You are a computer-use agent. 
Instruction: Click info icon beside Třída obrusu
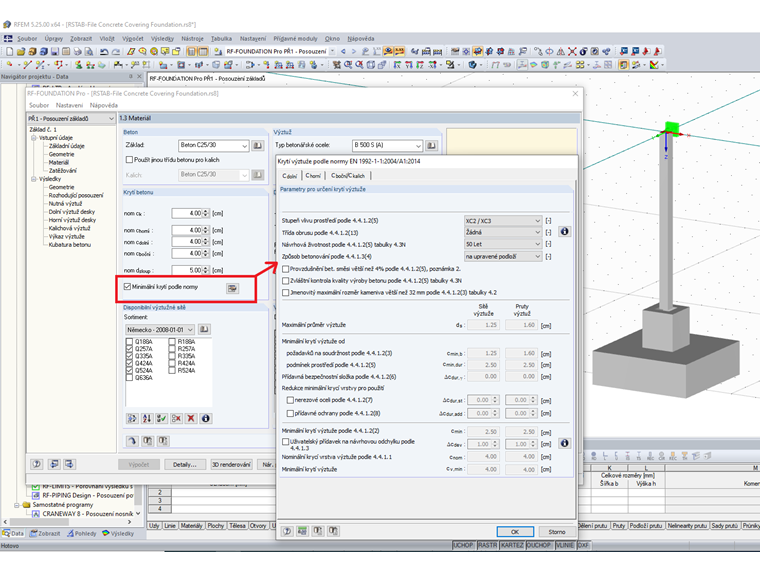tap(564, 232)
